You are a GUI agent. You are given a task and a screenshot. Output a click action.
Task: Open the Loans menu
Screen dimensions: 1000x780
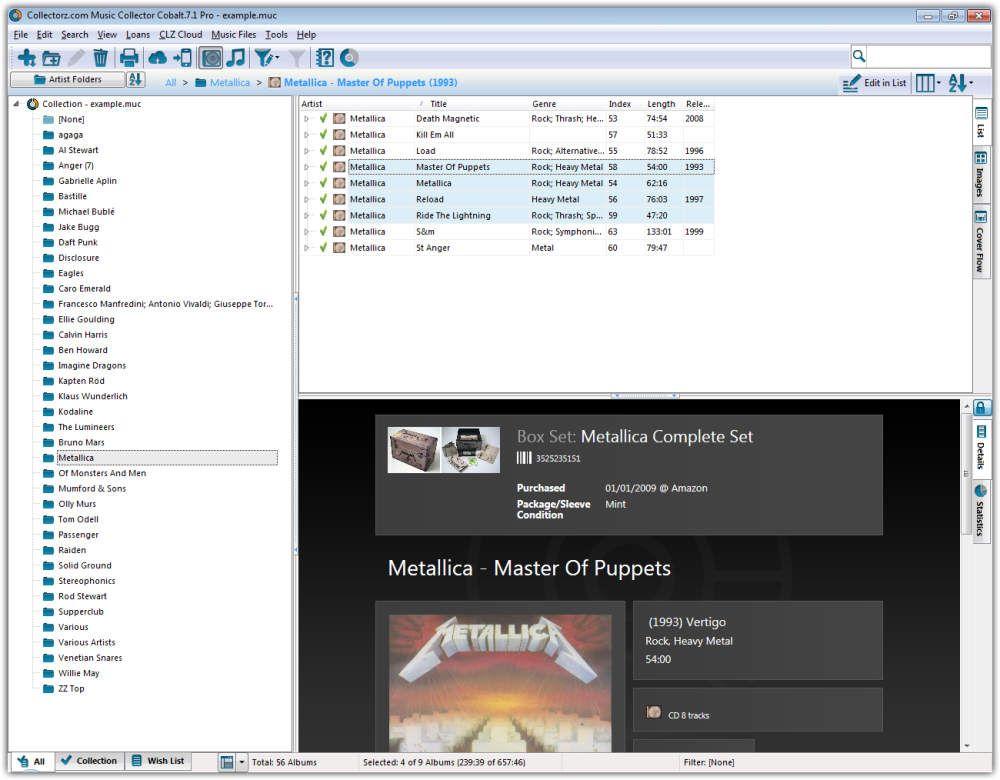[138, 34]
